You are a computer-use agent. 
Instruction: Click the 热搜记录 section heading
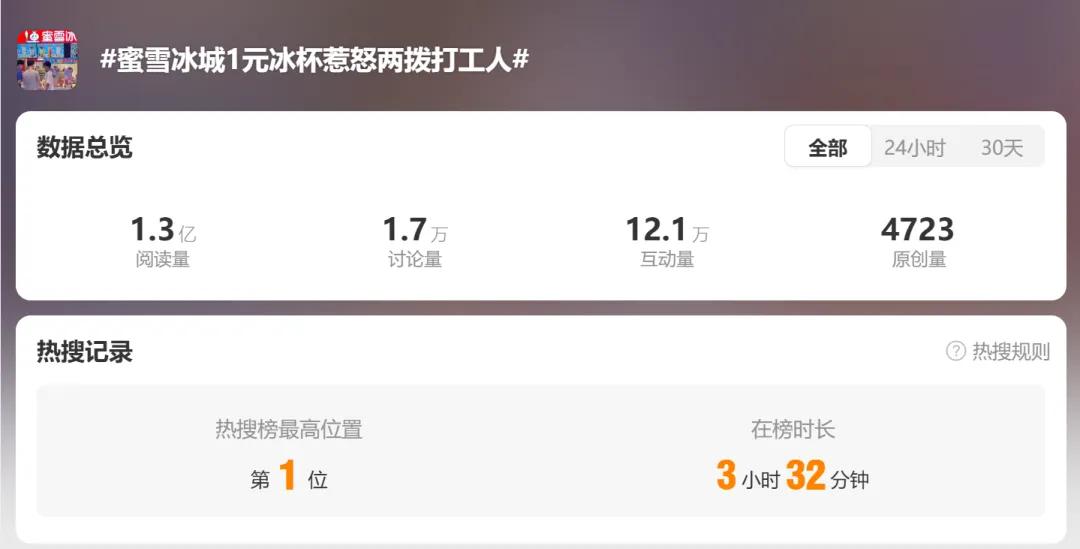pyautogui.click(x=85, y=351)
